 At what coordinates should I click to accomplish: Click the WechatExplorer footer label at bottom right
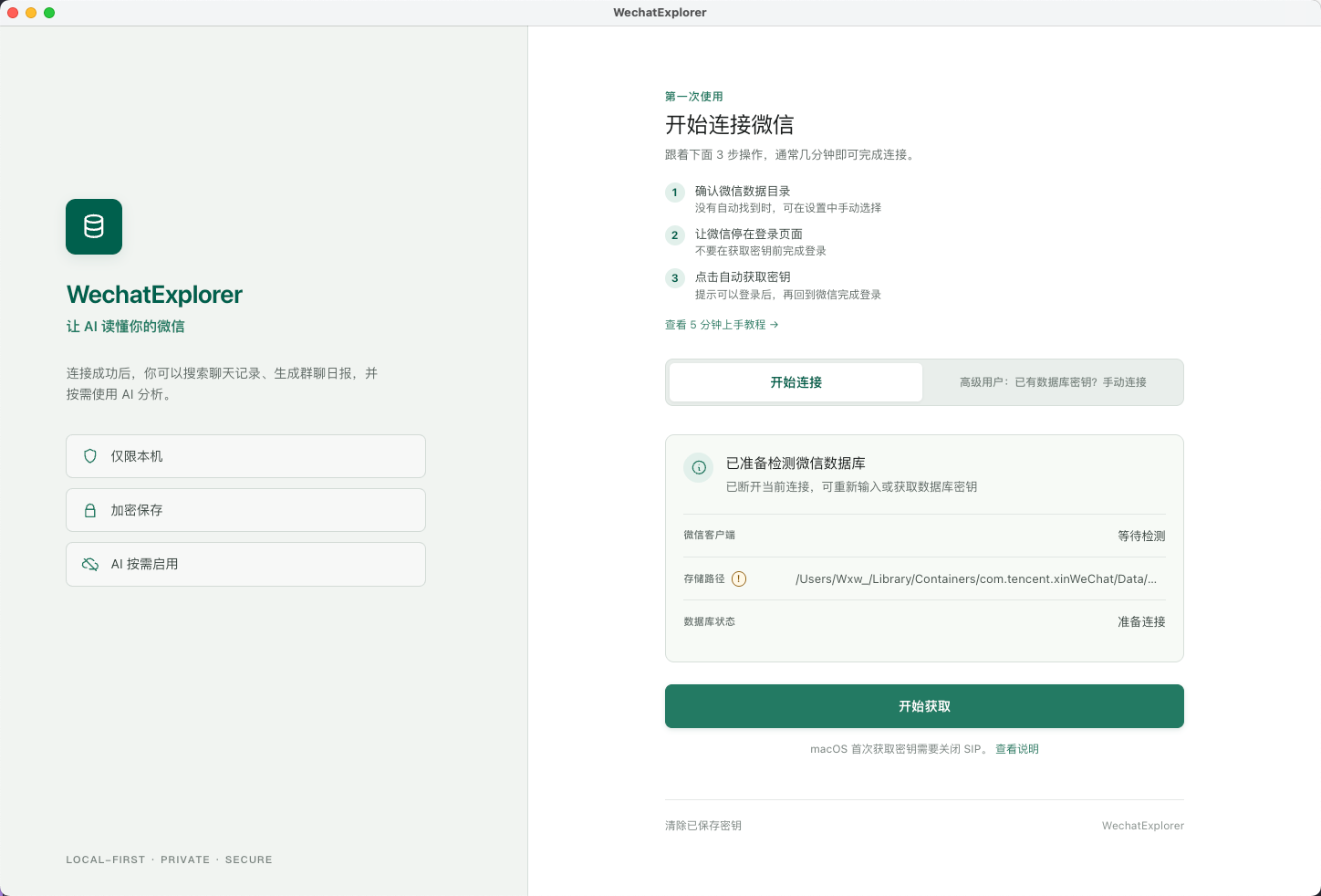1142,826
